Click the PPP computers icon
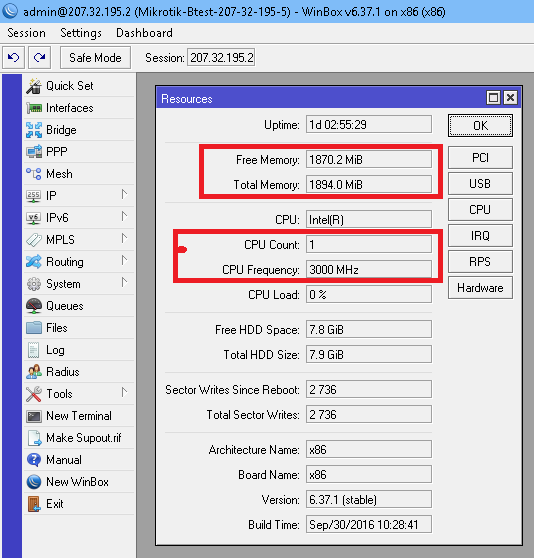Screen dimensions: 534x558 [34, 152]
